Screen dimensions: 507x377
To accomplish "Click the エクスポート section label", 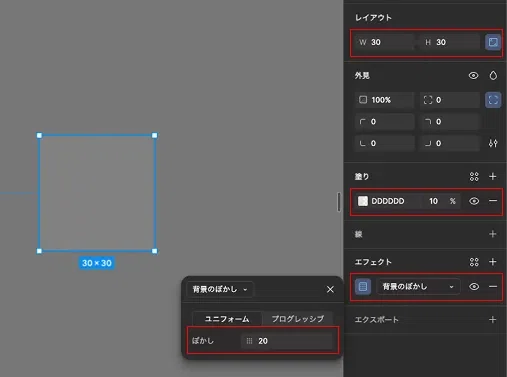I will (377, 320).
